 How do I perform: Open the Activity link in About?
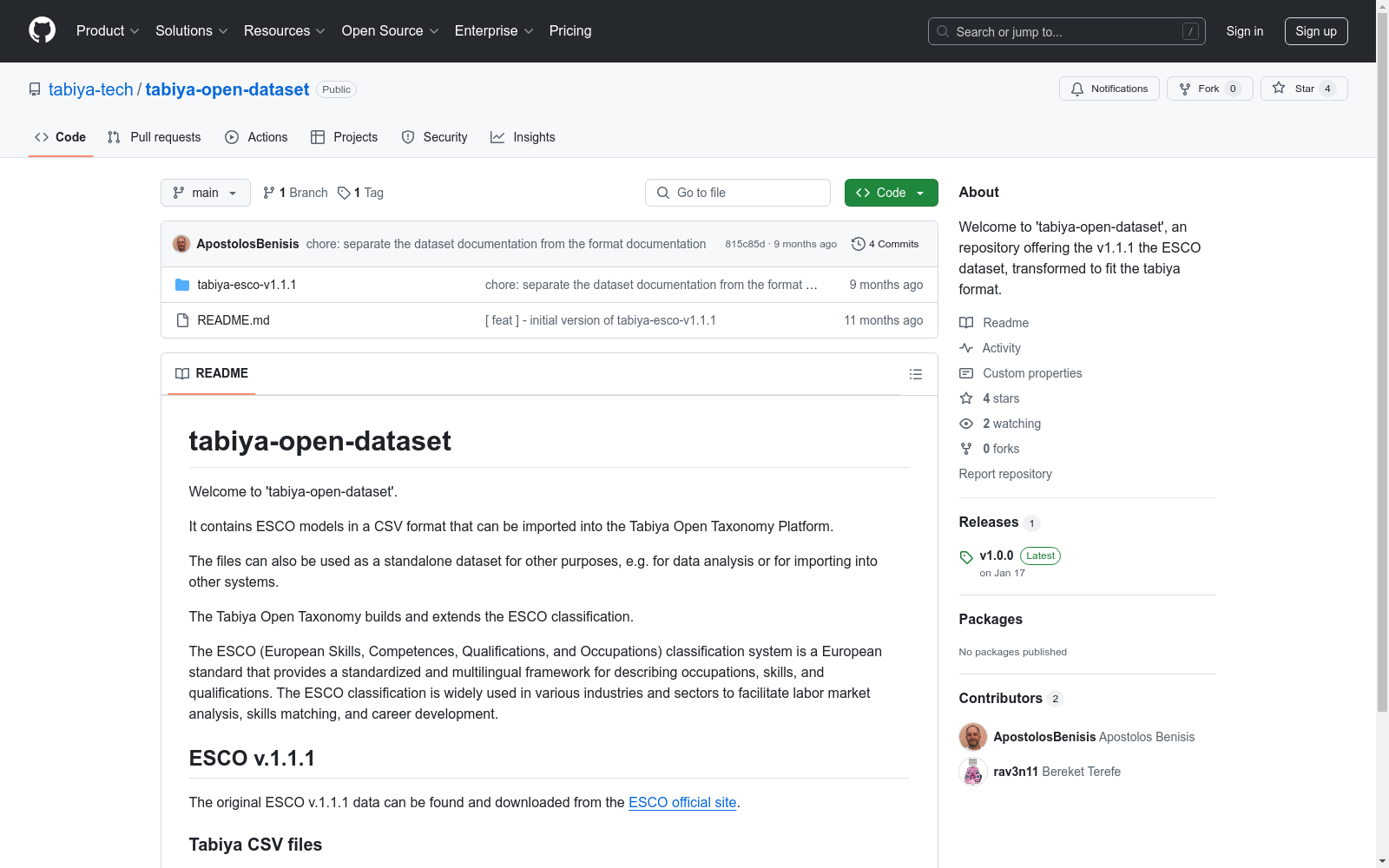coord(990,348)
